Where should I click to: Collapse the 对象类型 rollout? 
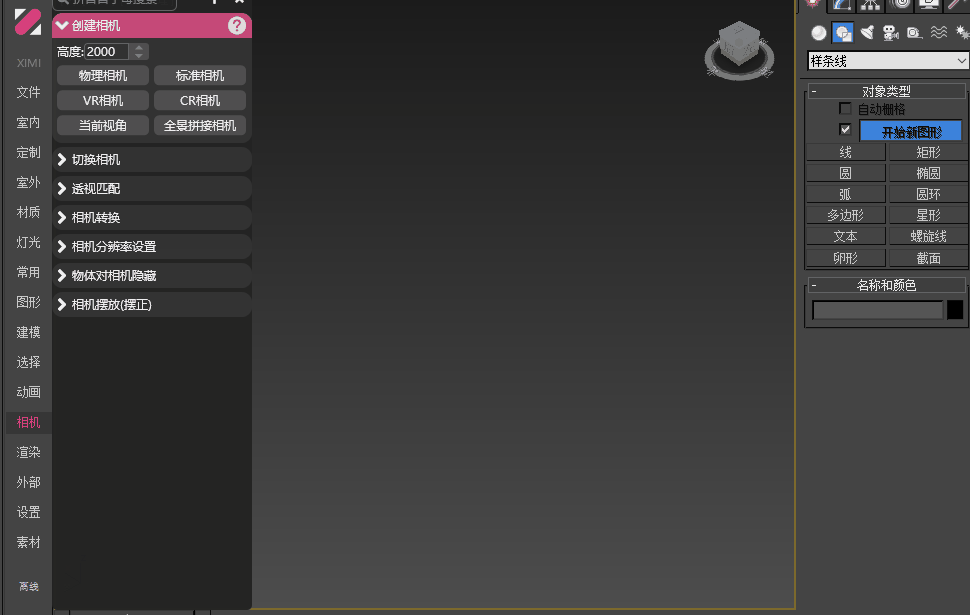[x=886, y=91]
